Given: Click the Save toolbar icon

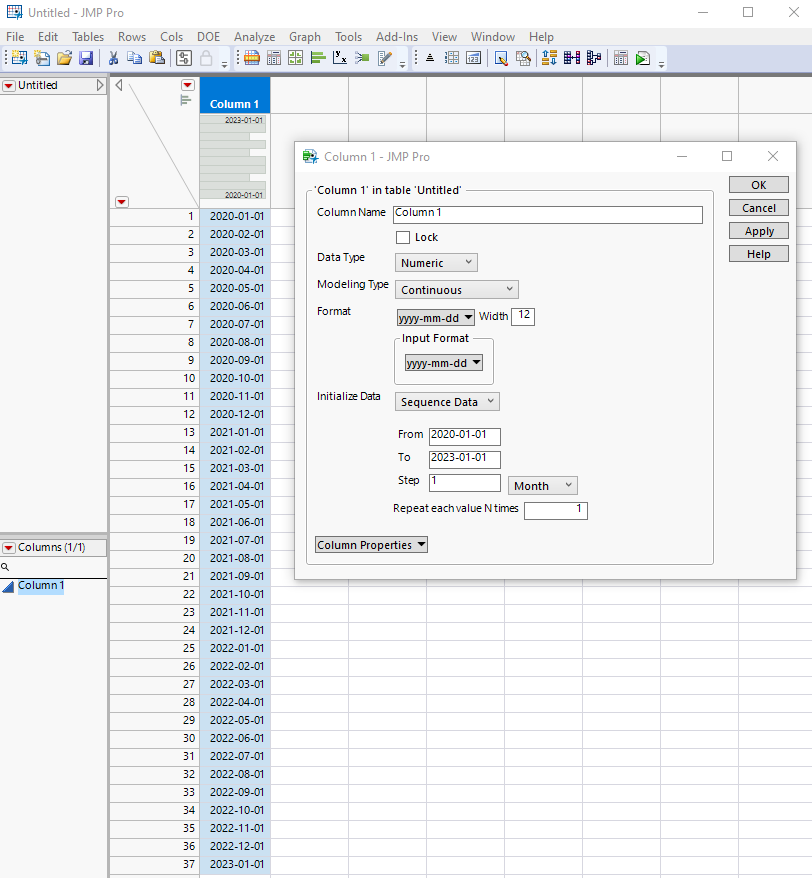Looking at the screenshot, I should click(x=87, y=57).
